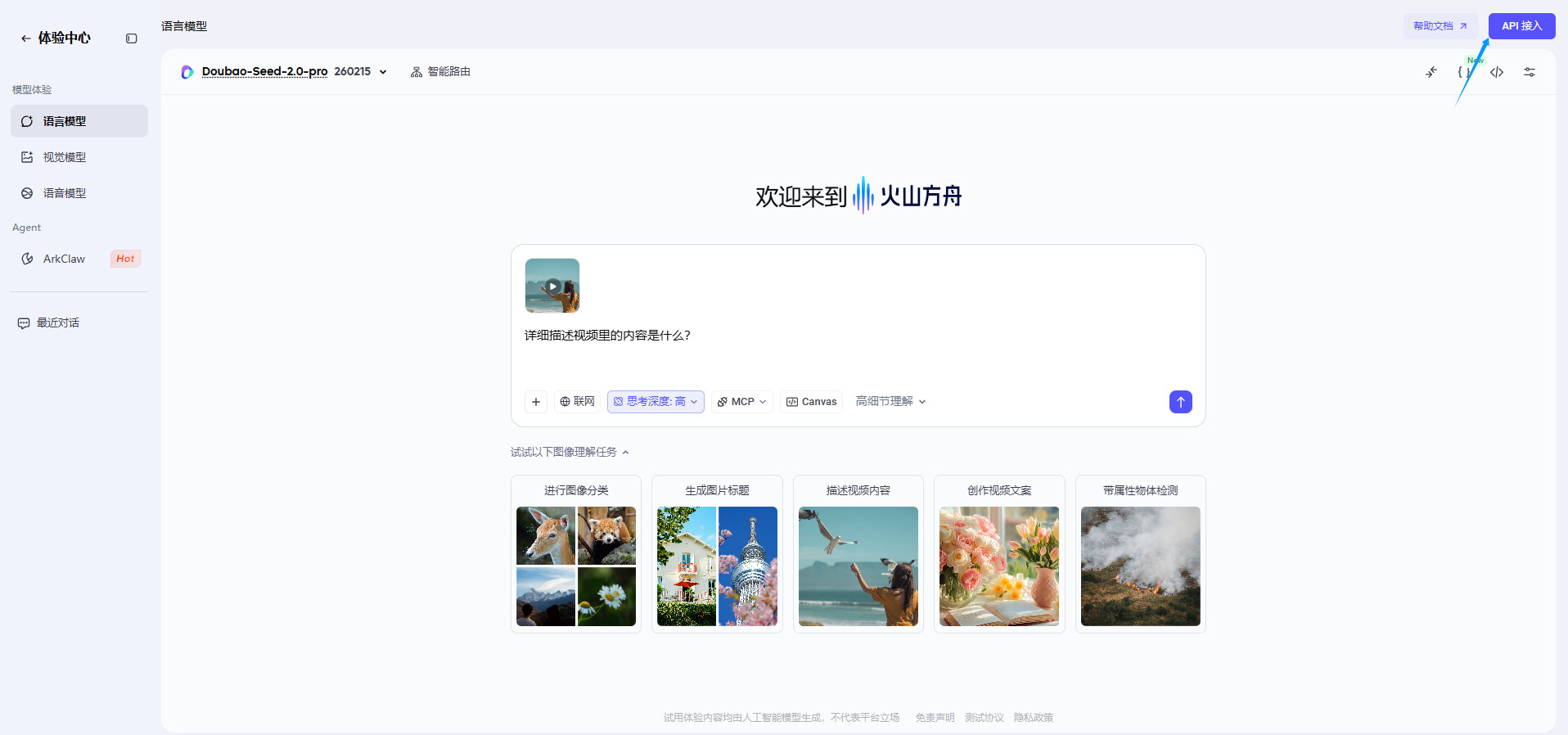The width and height of the screenshot is (1568, 735).
Task: Click the plus attachment icon
Action: coord(536,402)
